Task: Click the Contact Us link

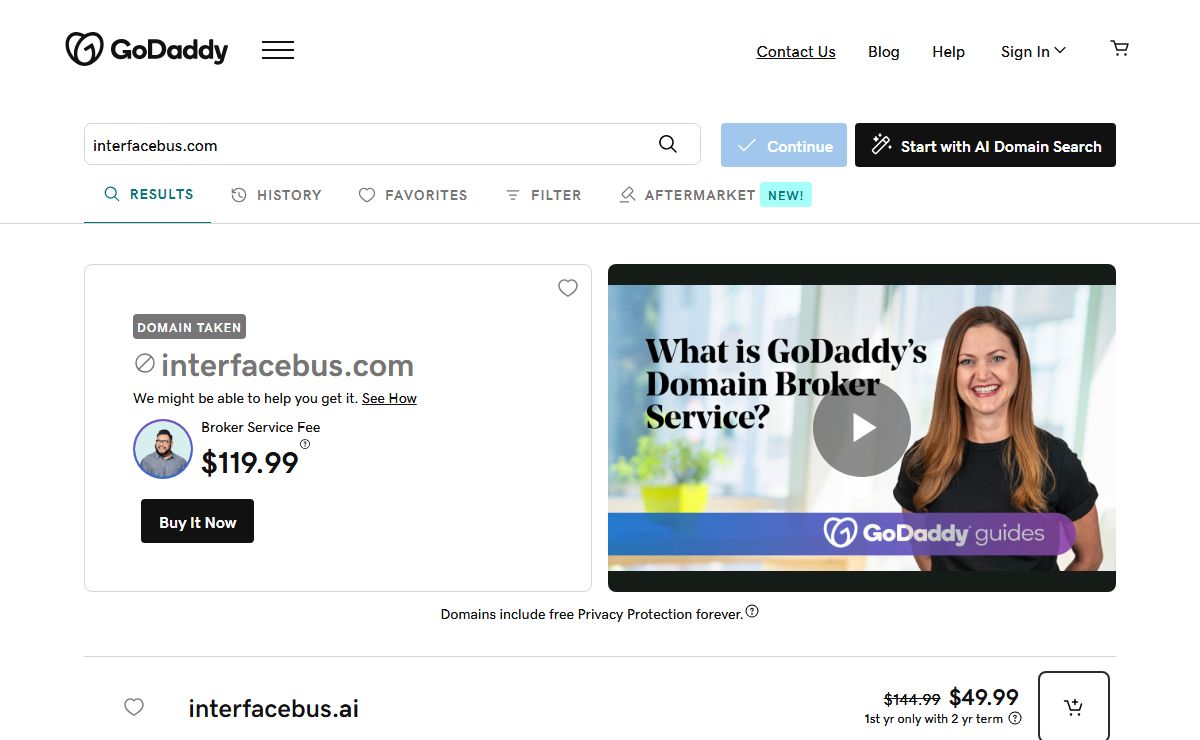Action: coord(796,52)
